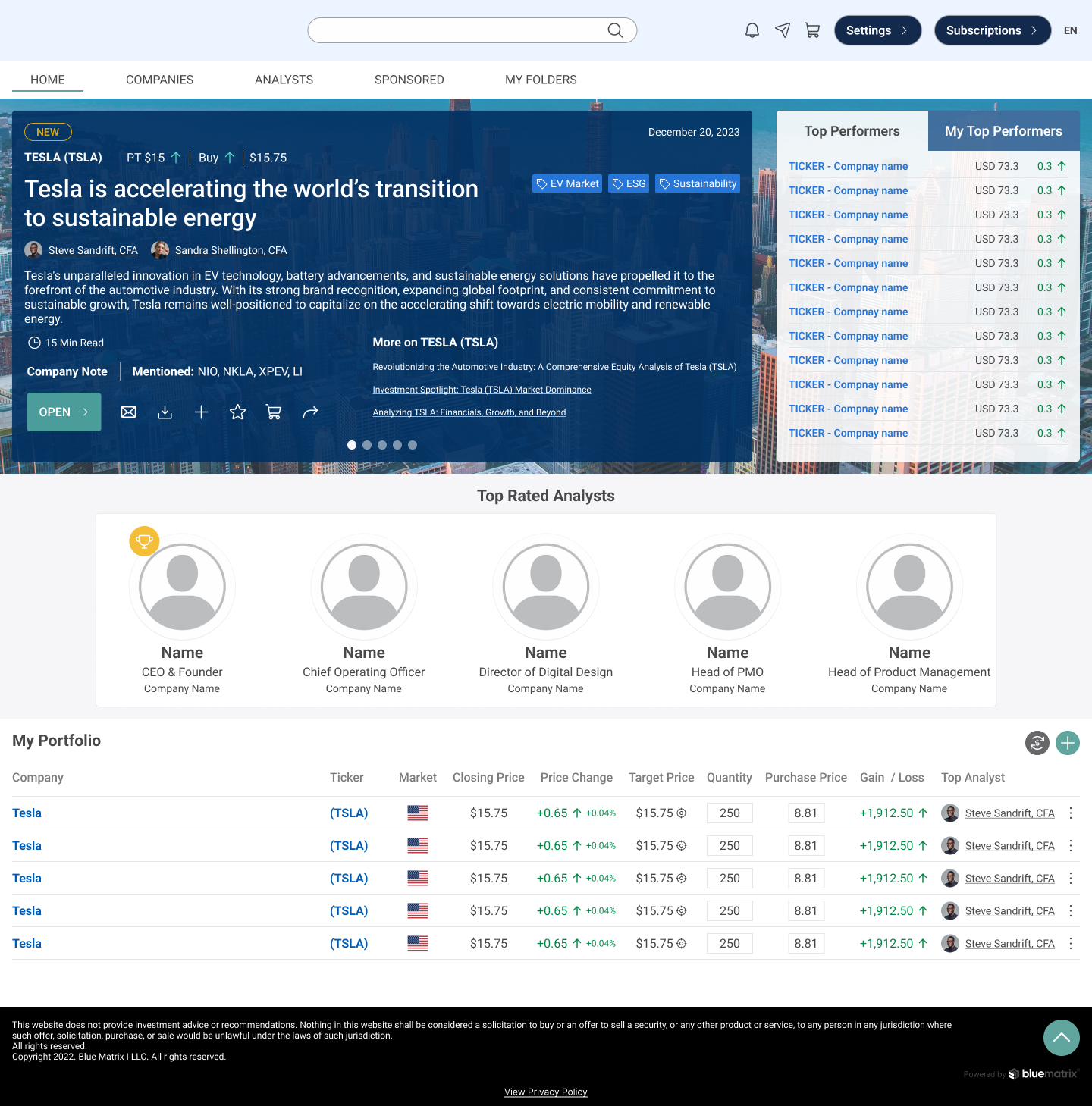Email the Tesla report via envelope icon
The image size is (1092, 1106).
tap(129, 412)
